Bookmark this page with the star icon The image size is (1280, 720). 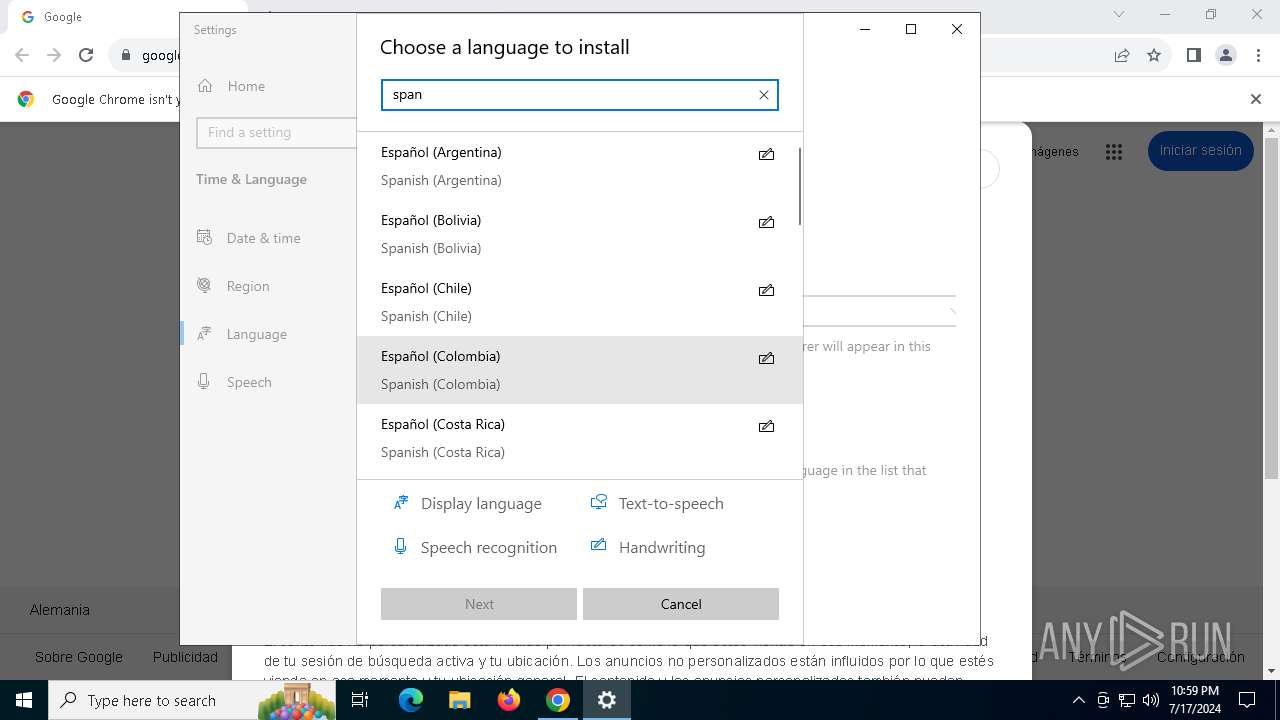click(1154, 56)
